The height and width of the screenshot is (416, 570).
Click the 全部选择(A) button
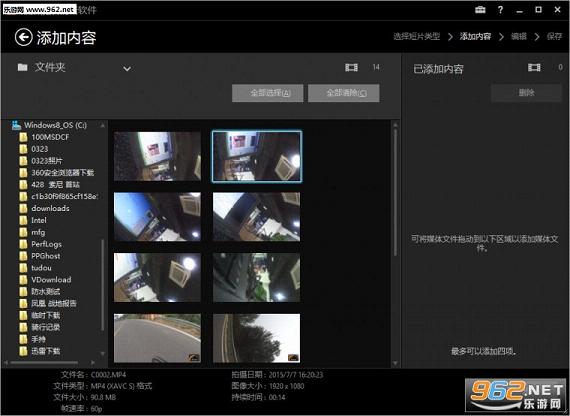click(268, 93)
